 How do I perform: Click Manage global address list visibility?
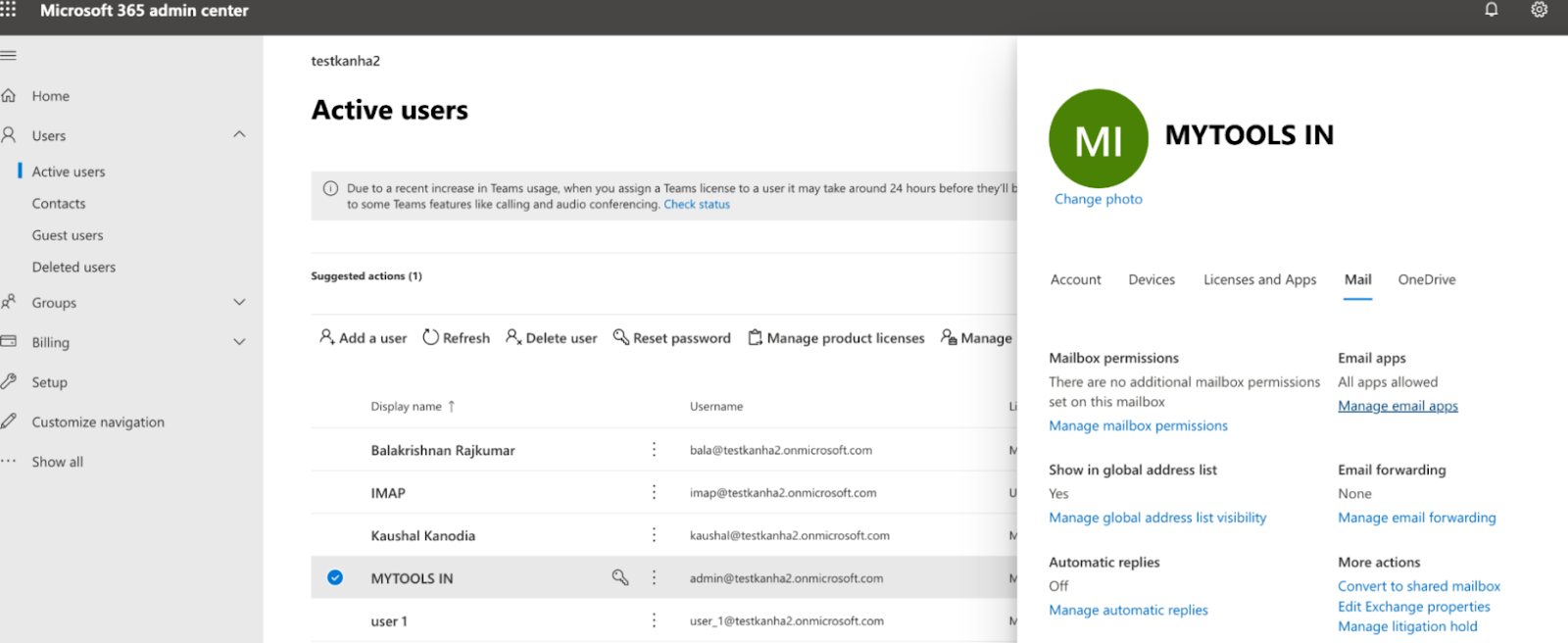pyautogui.click(x=1157, y=518)
